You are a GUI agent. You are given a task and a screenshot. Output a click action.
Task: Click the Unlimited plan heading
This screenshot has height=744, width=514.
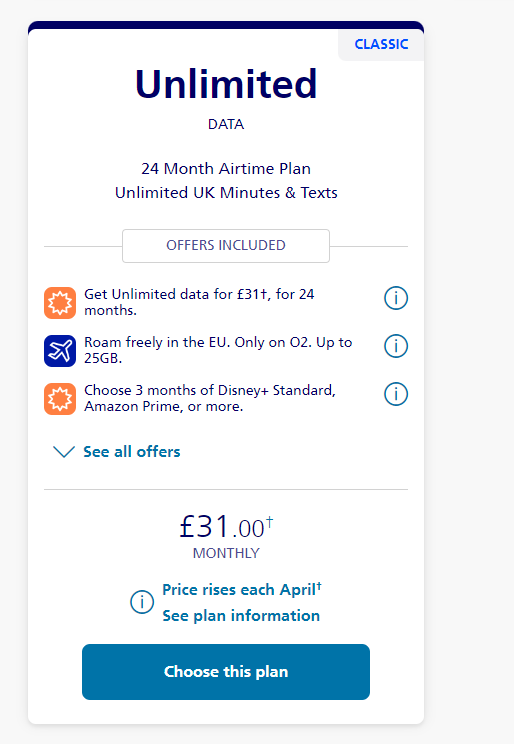click(x=226, y=84)
